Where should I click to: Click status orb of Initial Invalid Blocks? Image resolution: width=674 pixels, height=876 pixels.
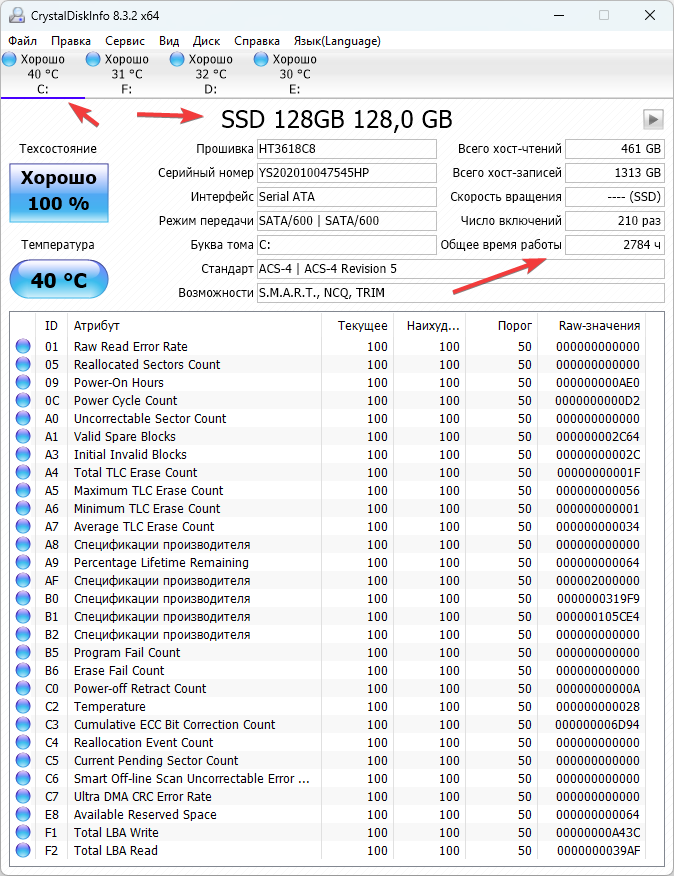tap(23, 454)
